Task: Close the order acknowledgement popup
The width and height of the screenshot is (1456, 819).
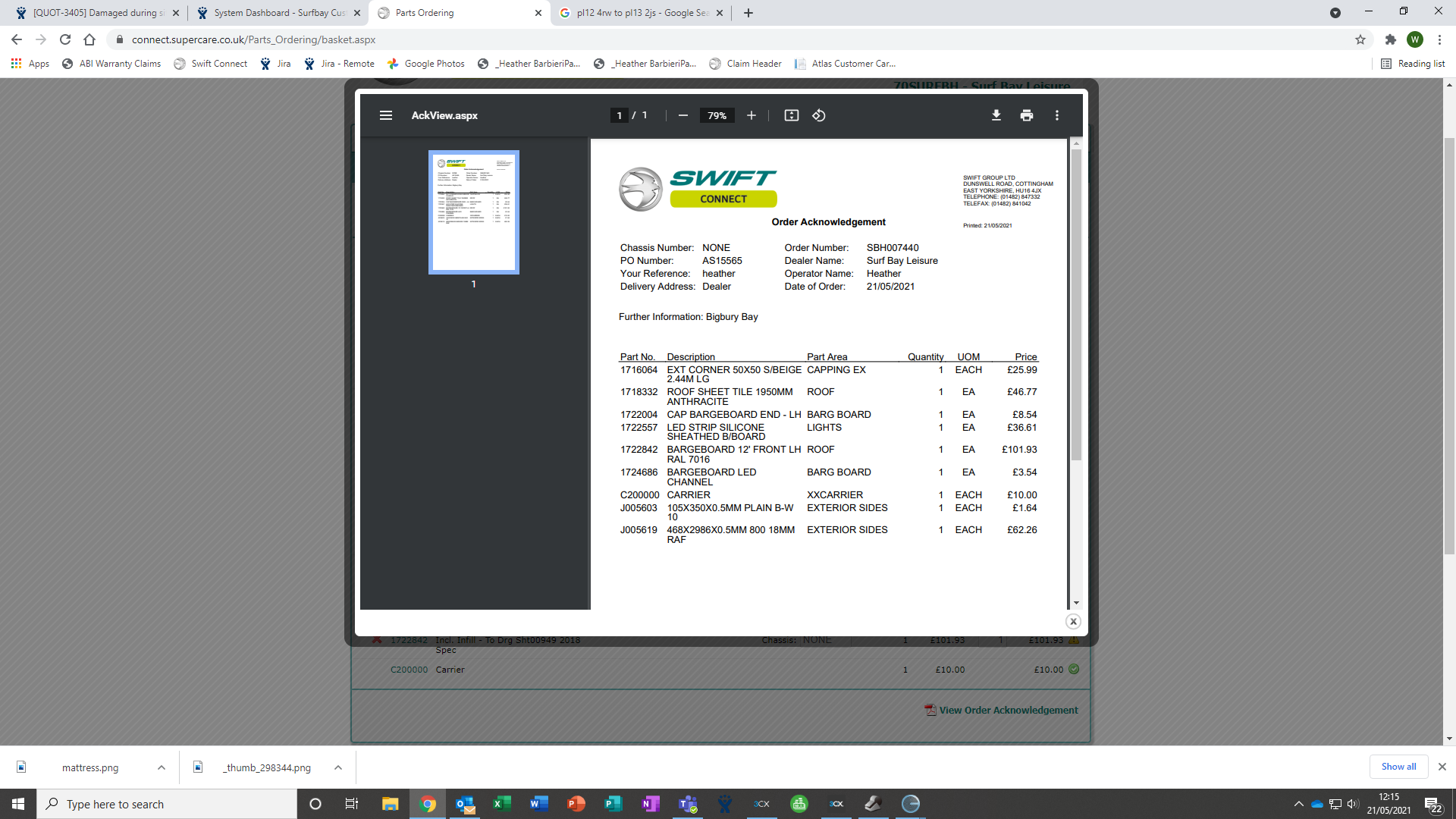Action: click(1072, 622)
